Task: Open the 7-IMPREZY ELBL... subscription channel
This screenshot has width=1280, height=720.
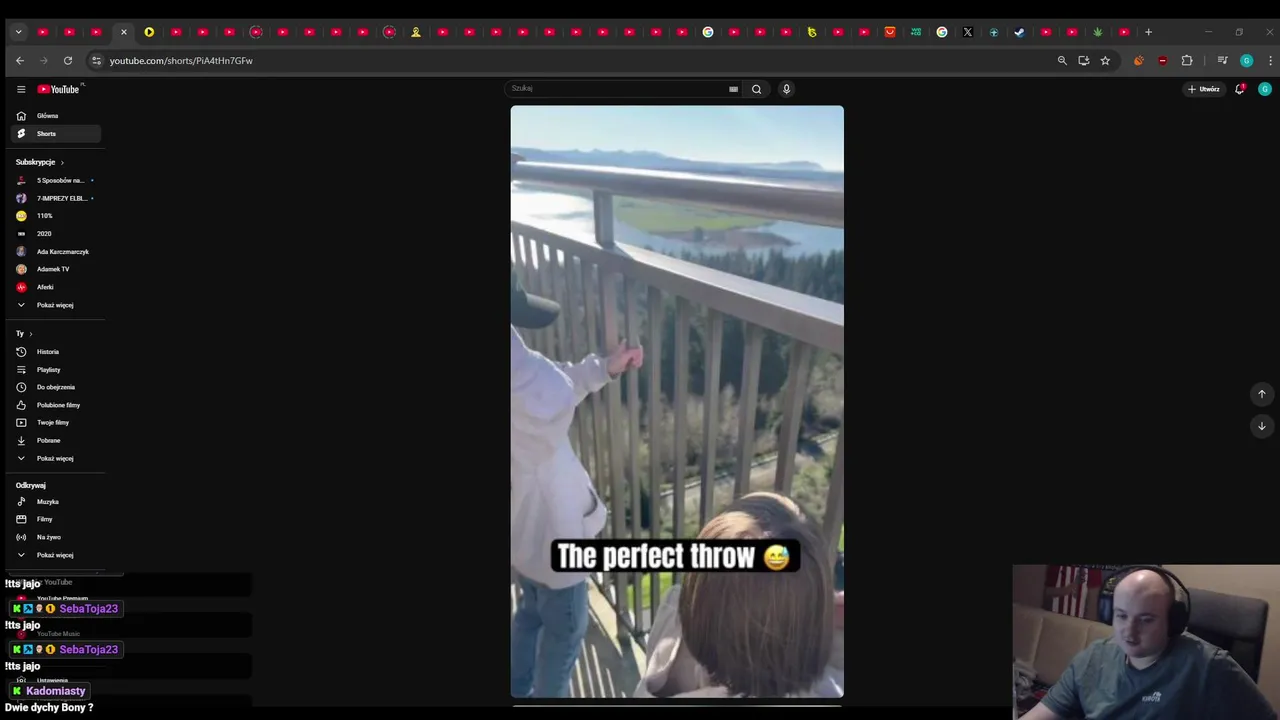Action: pos(56,198)
